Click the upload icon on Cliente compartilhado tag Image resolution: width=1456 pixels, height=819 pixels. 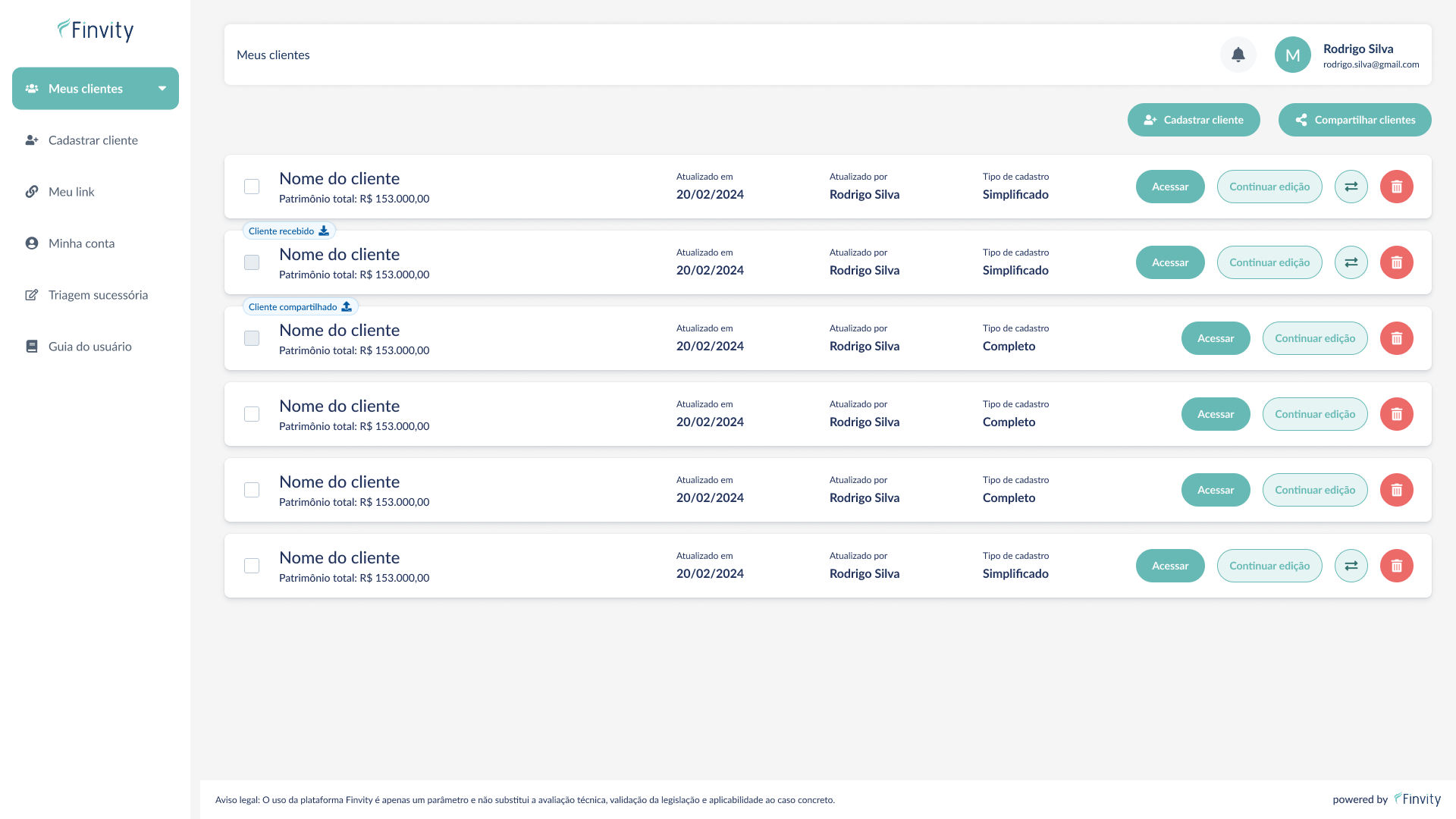point(347,307)
